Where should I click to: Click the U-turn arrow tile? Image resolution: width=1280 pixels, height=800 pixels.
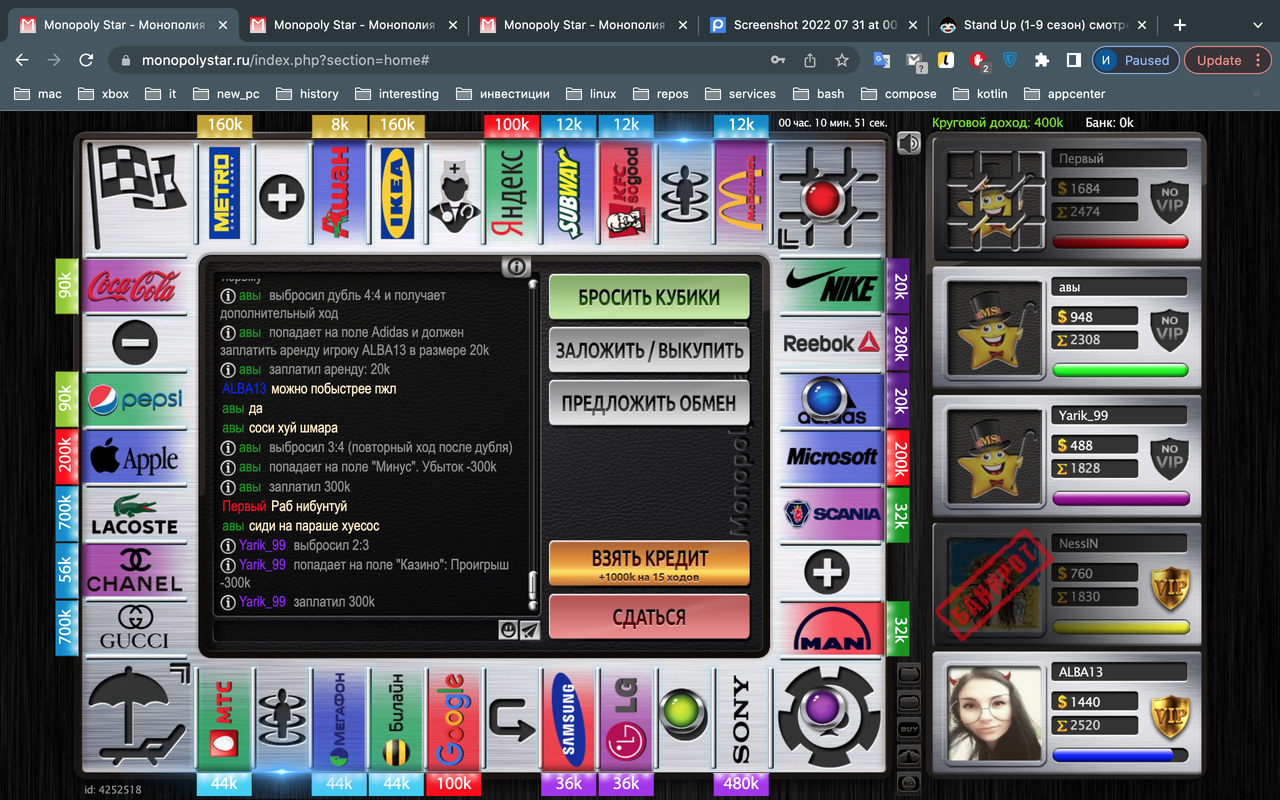[x=511, y=720]
